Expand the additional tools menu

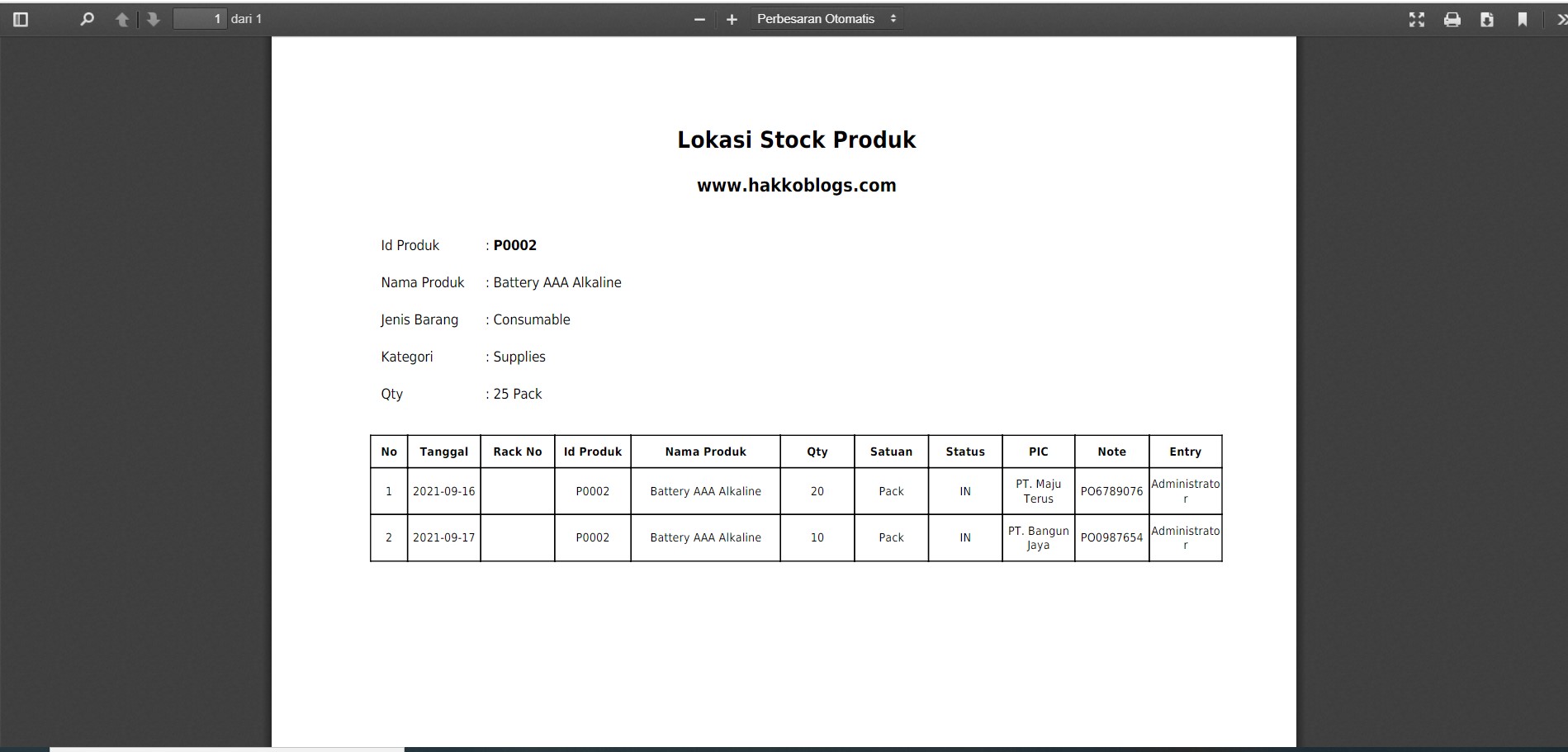(1559, 19)
